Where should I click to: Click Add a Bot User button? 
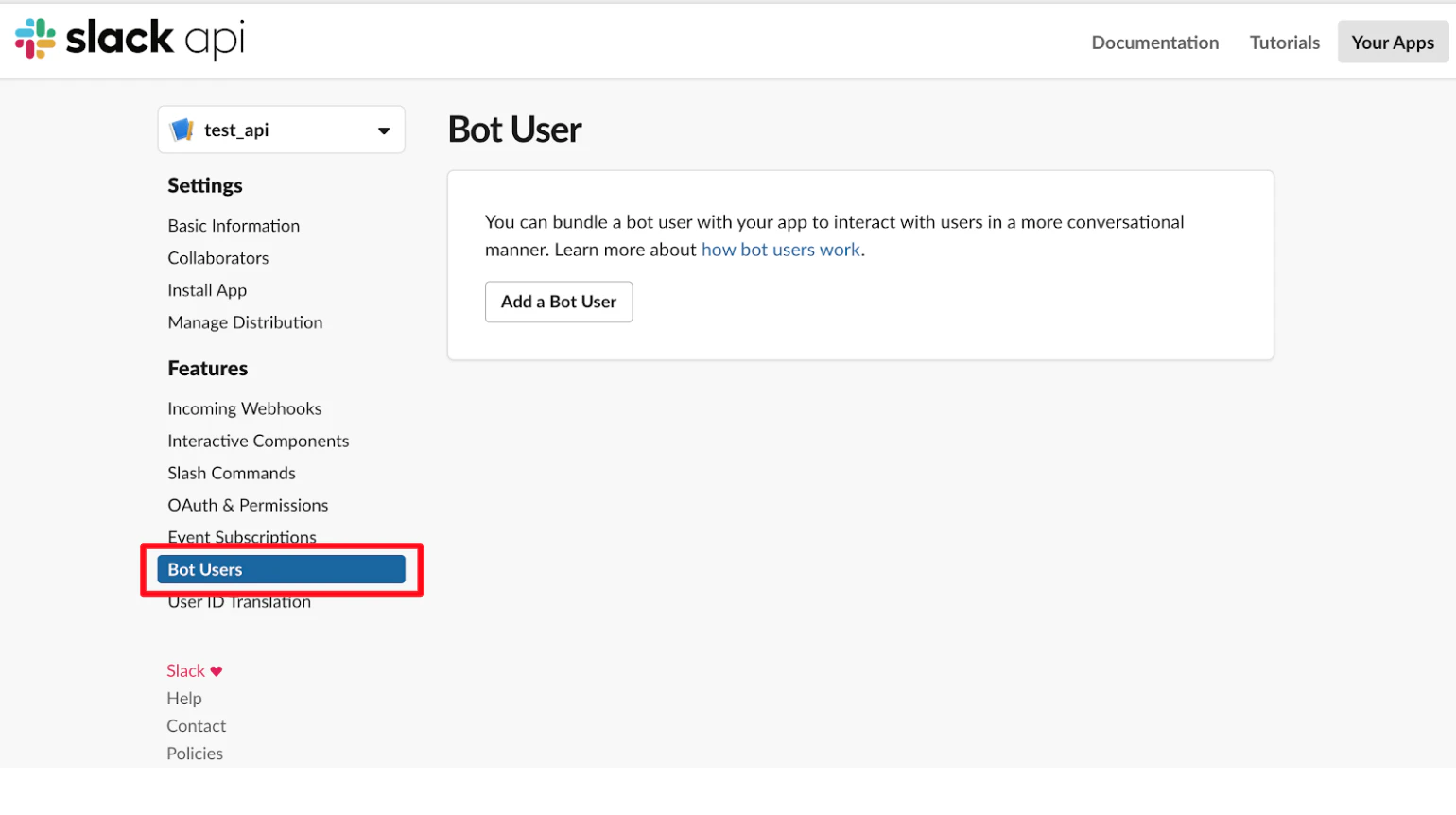tap(559, 302)
